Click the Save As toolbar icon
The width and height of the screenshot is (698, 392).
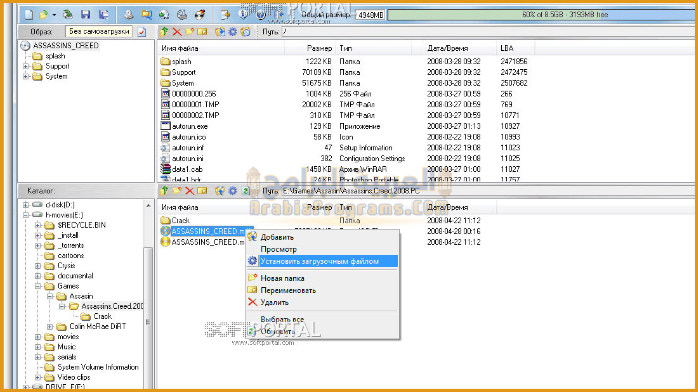pyautogui.click(x=104, y=15)
